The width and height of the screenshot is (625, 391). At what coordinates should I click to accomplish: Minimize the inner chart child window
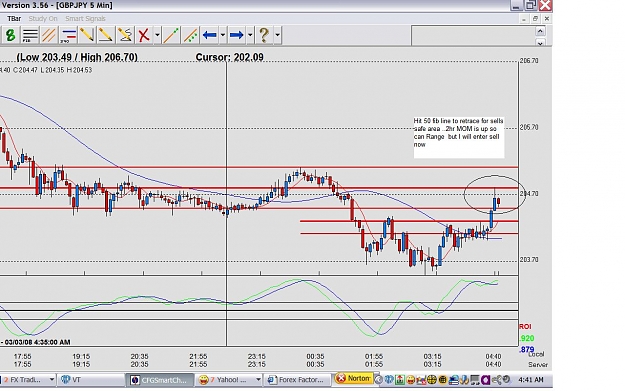tap(524, 19)
